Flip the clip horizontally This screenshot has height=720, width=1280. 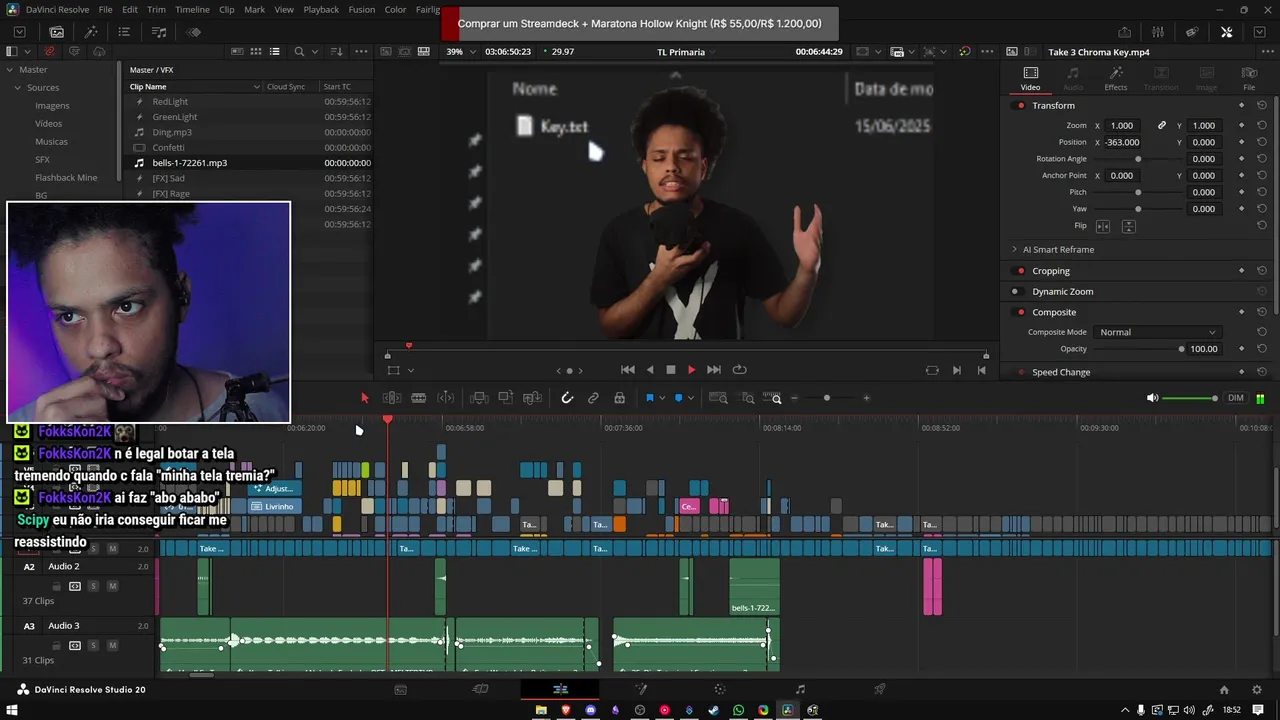click(1104, 226)
